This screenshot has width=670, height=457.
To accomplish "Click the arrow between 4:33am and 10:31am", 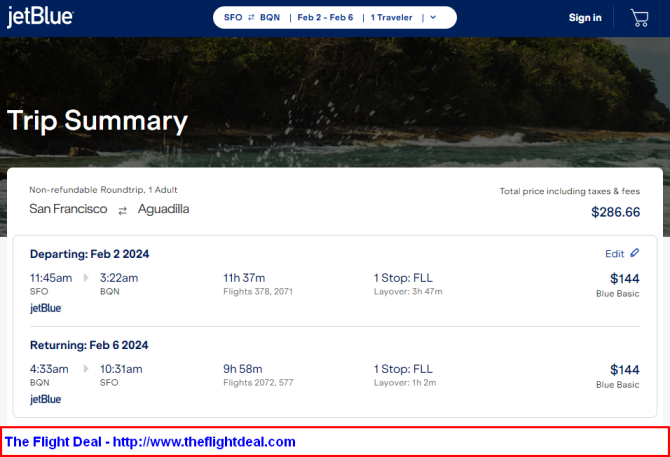I will click(x=86, y=369).
